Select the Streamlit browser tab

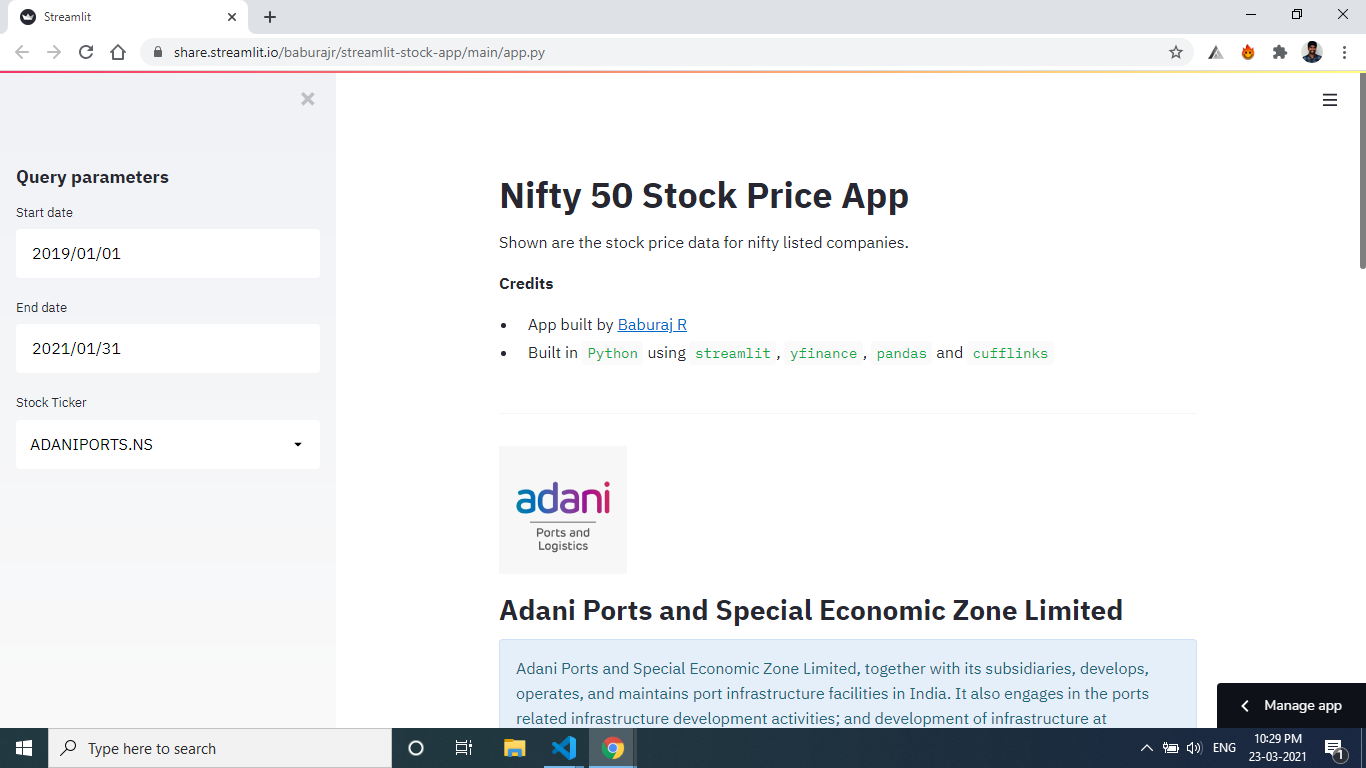tap(128, 17)
